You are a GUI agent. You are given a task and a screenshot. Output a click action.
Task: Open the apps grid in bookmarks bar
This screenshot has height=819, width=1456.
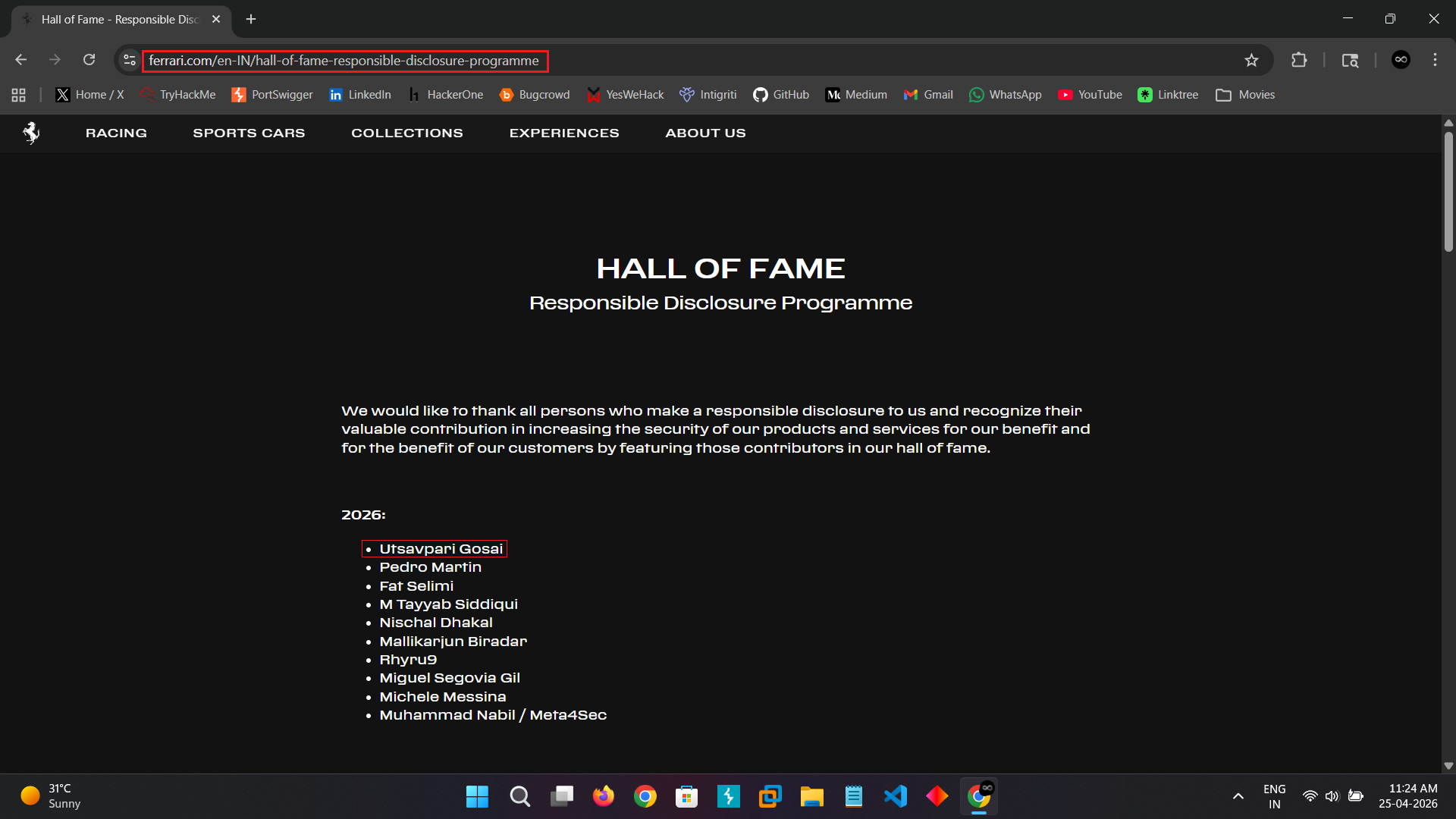click(x=19, y=95)
